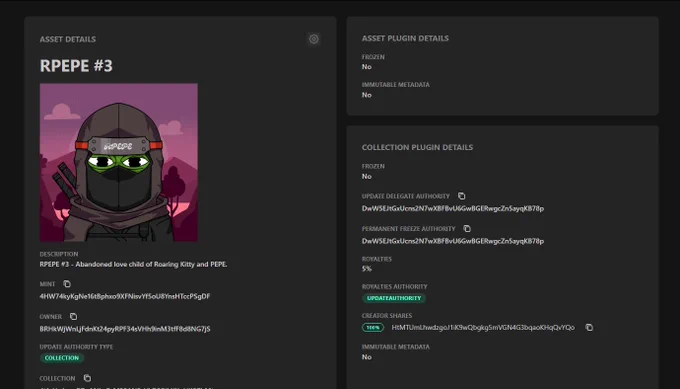Click the Frozen value under Asset Plugin Details
This screenshot has height=389, width=680.
pyautogui.click(x=367, y=67)
